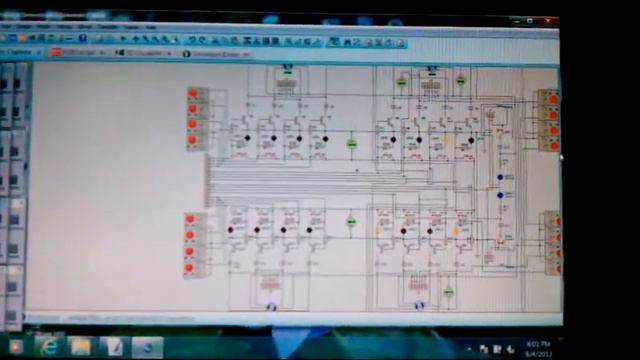Open the Template menu
The image size is (640, 360).
108,27
